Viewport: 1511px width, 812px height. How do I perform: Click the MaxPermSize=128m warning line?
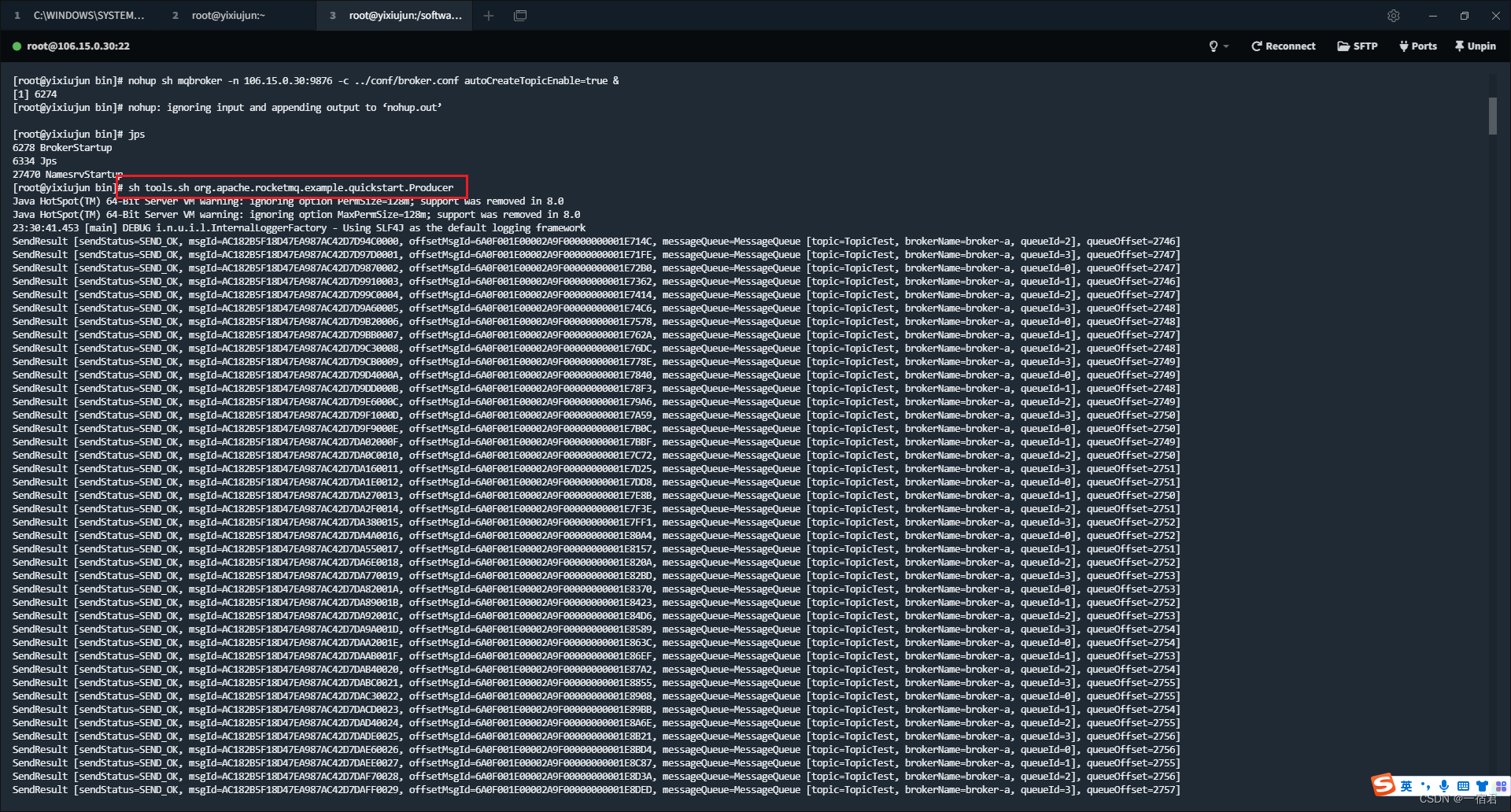(x=297, y=214)
